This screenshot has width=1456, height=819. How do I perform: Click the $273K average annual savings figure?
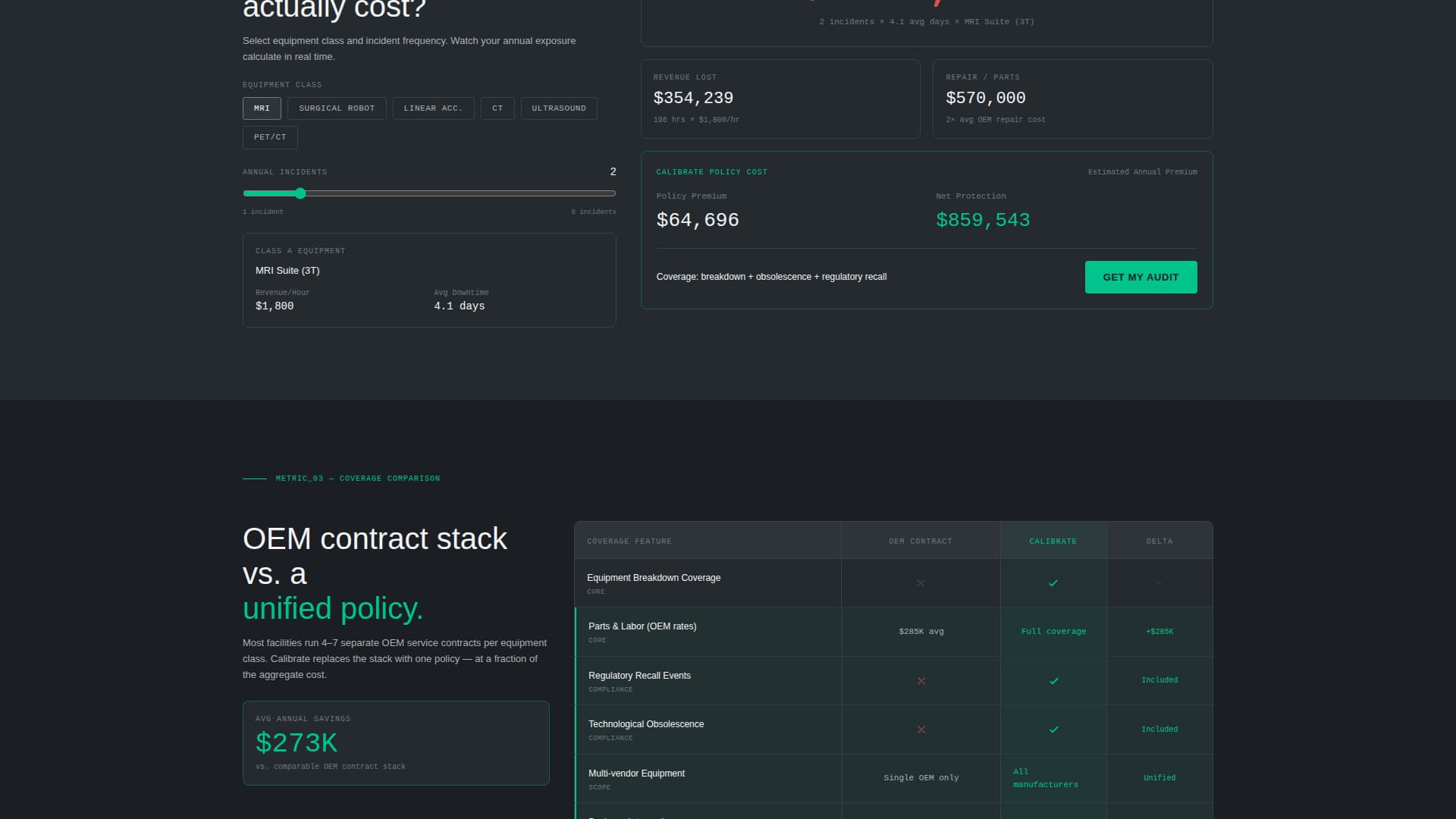[297, 742]
